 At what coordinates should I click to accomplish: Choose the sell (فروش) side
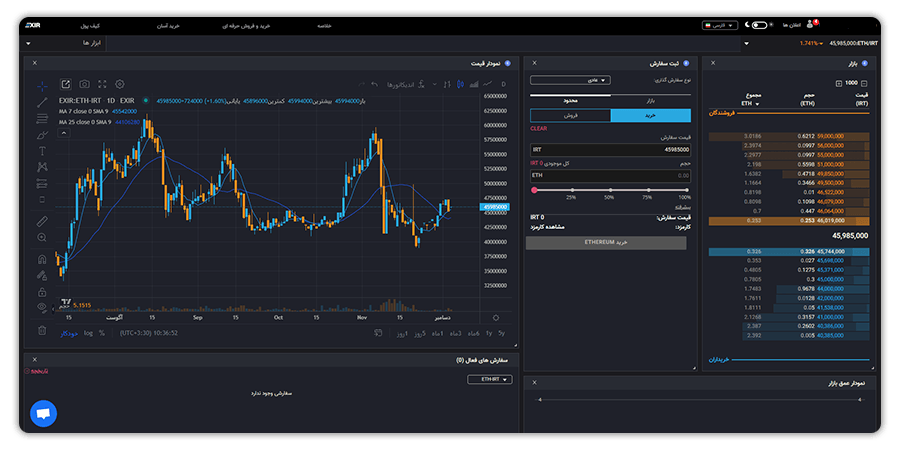[x=570, y=115]
